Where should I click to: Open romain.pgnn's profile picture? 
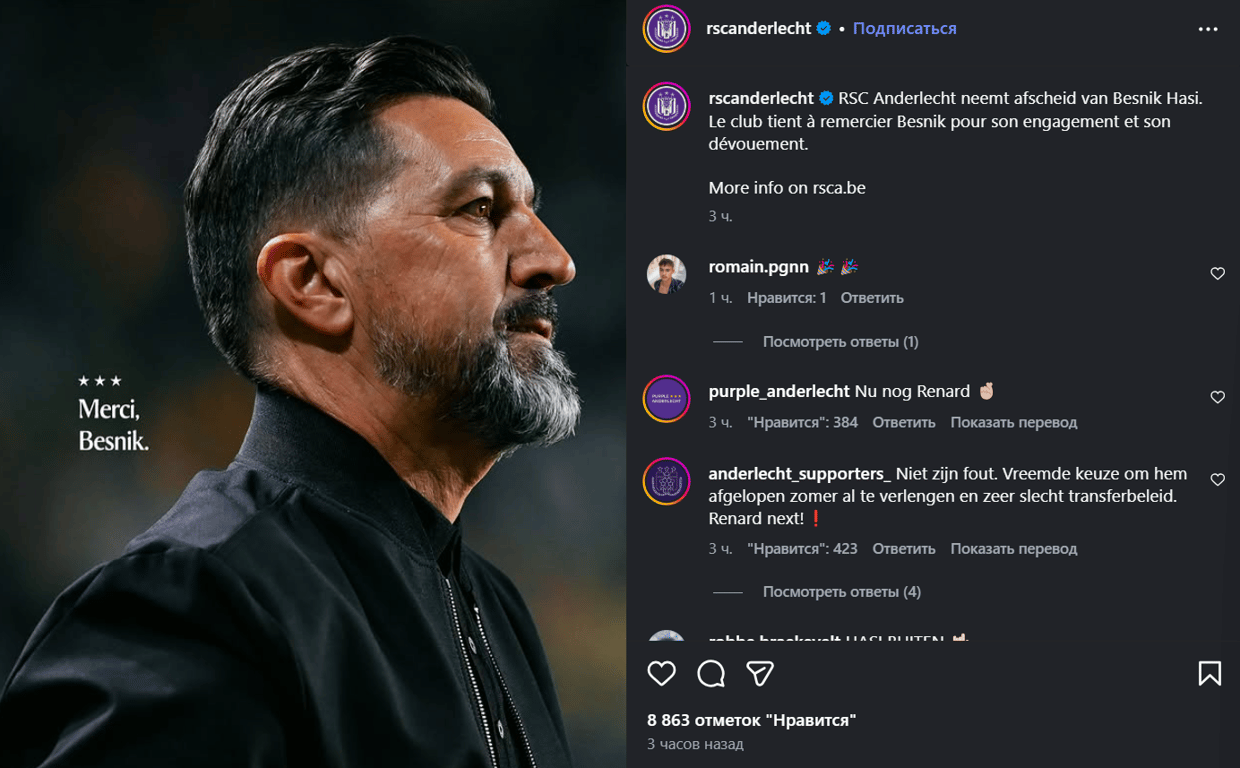[666, 274]
